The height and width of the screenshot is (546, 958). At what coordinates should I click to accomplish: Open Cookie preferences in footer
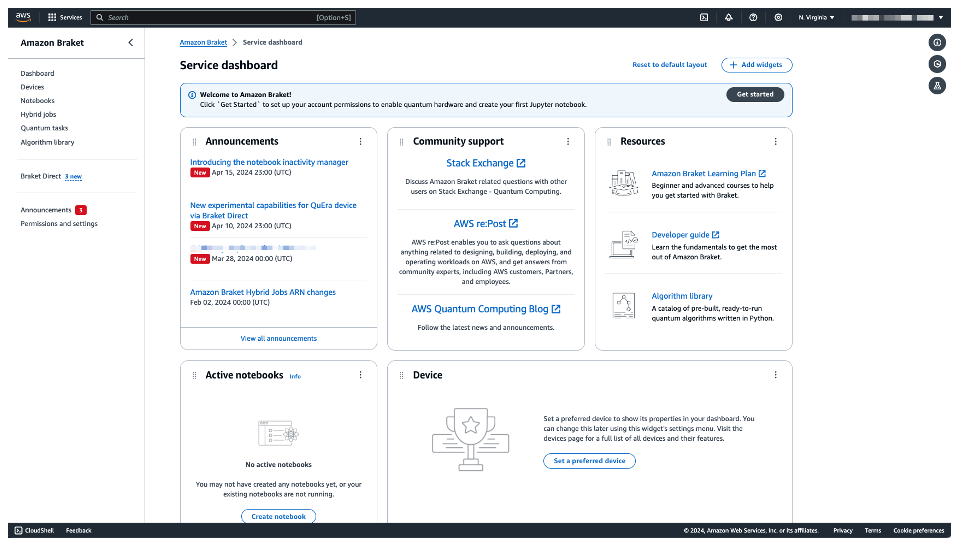918,530
